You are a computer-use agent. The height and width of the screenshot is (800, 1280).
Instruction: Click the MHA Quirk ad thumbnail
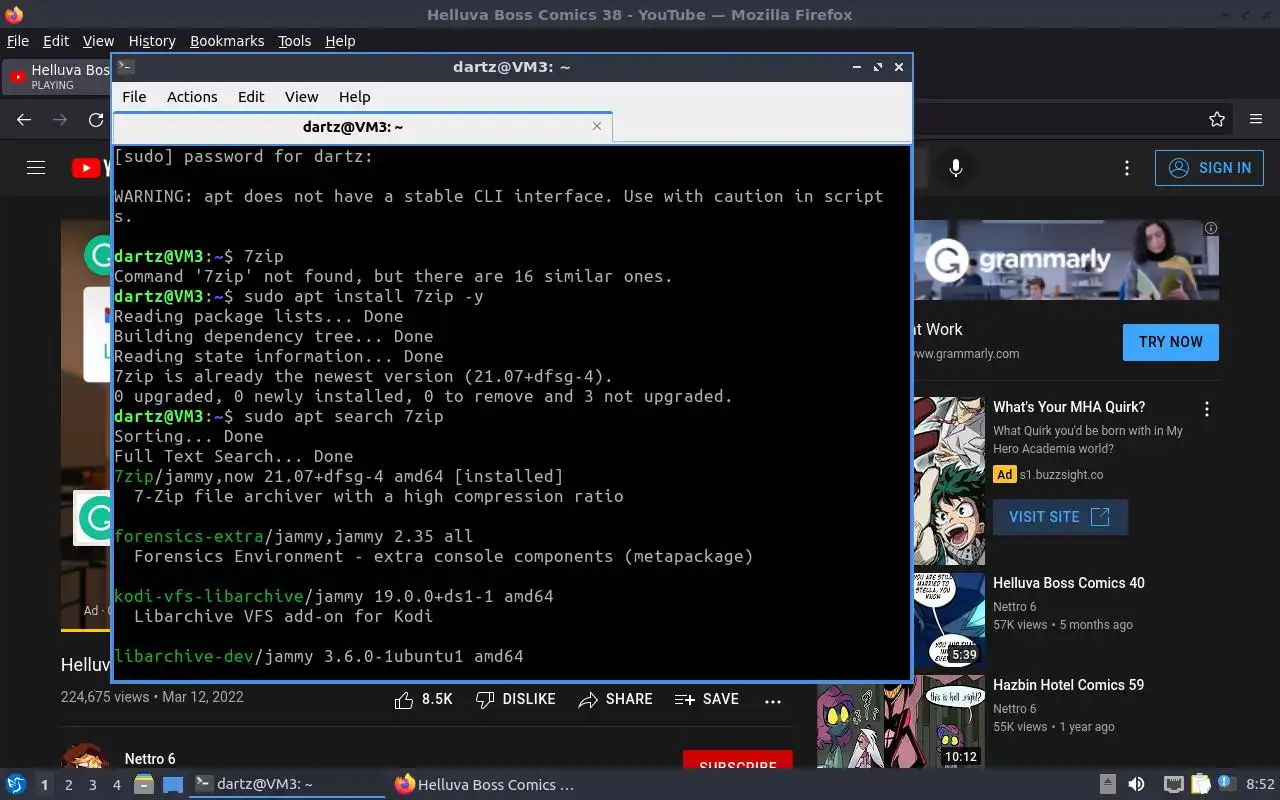pos(949,481)
